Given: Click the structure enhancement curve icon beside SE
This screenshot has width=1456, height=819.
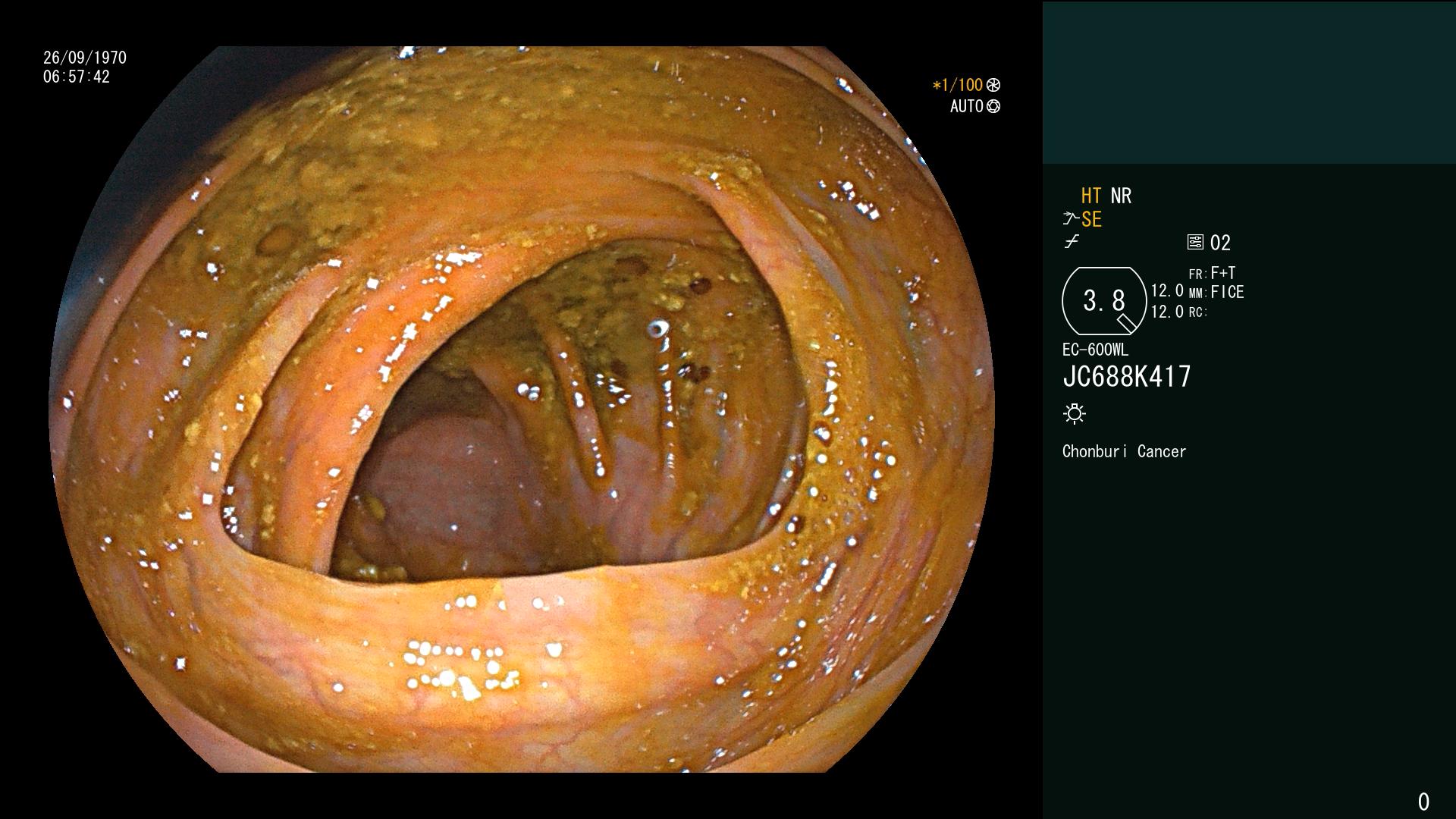Looking at the screenshot, I should pyautogui.click(x=1071, y=219).
